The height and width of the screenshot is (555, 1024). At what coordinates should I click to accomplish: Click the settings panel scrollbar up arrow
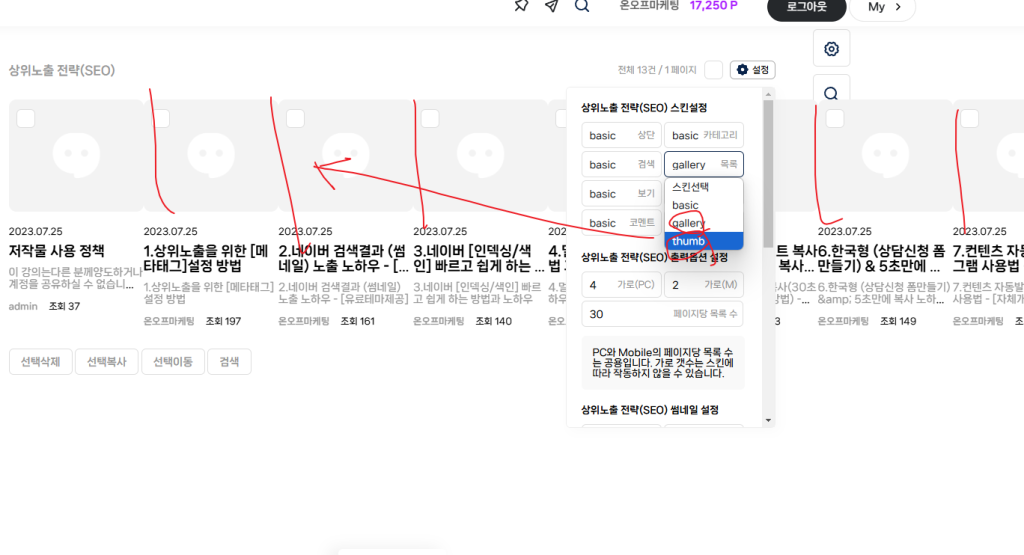[768, 94]
